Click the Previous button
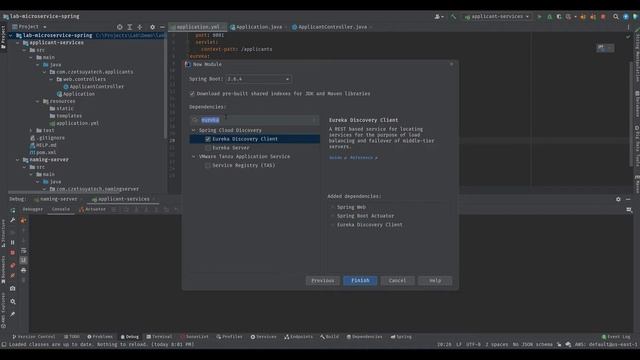Viewport: 640px width, 360px height. tap(322, 281)
